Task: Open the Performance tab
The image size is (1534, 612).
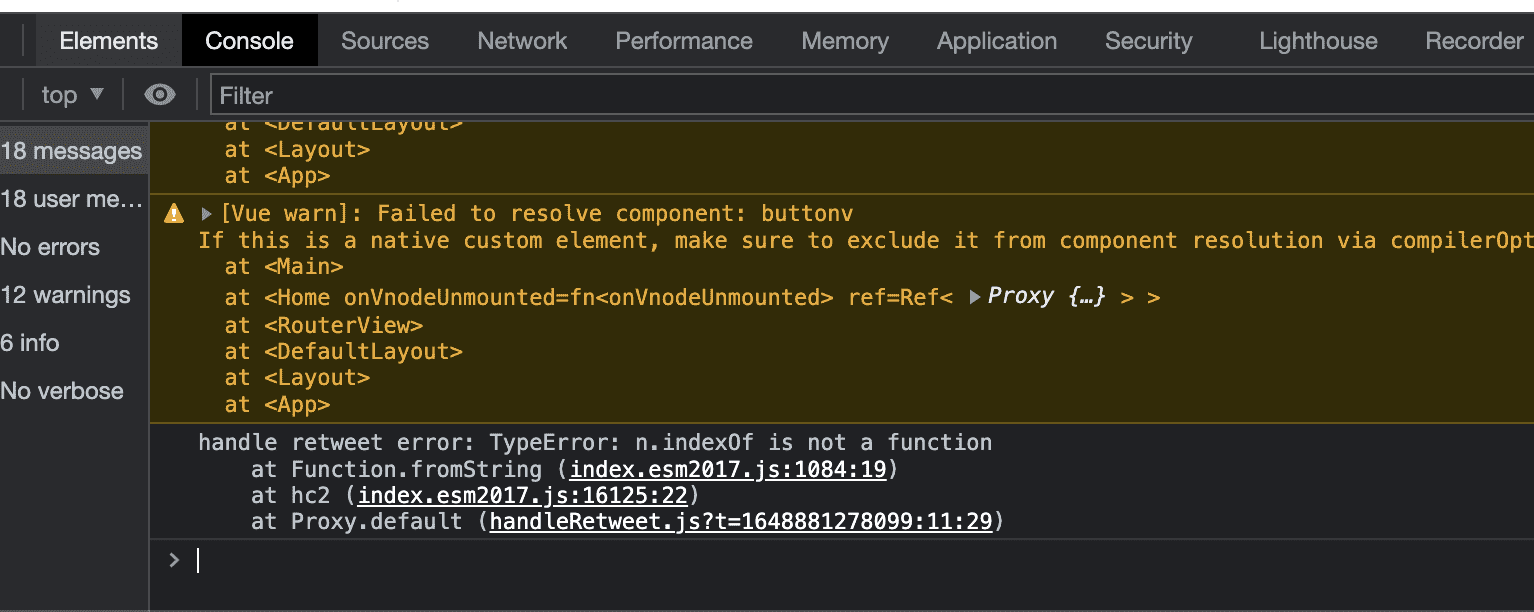Action: (x=684, y=41)
